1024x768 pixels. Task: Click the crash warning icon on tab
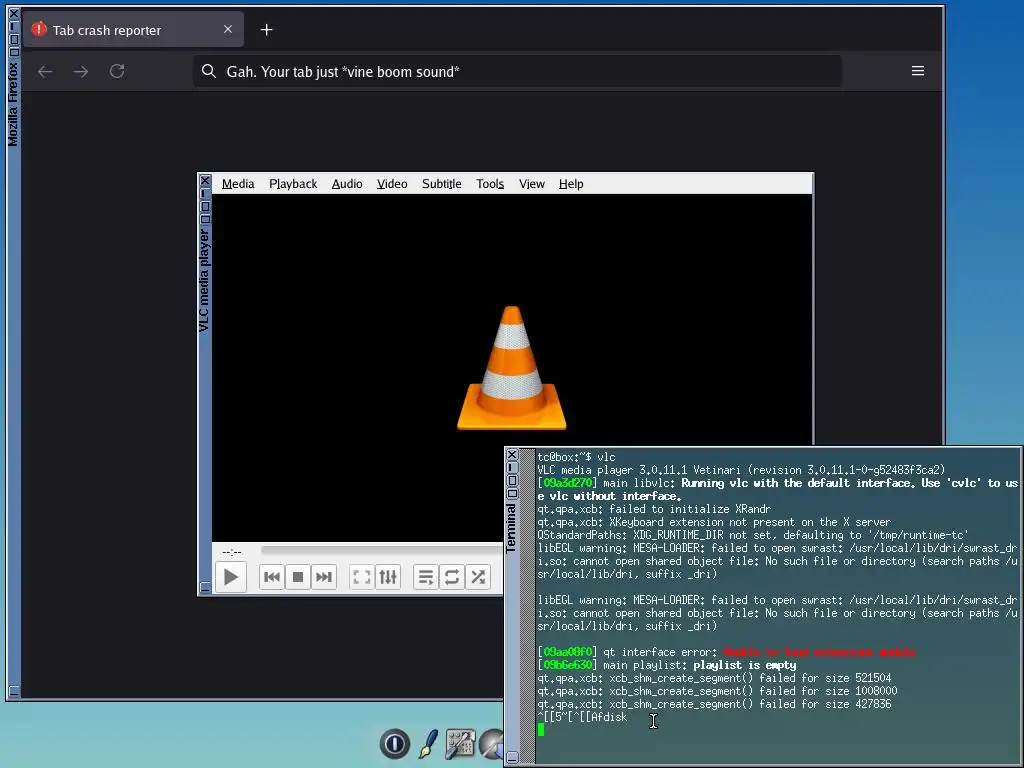[x=39, y=29]
